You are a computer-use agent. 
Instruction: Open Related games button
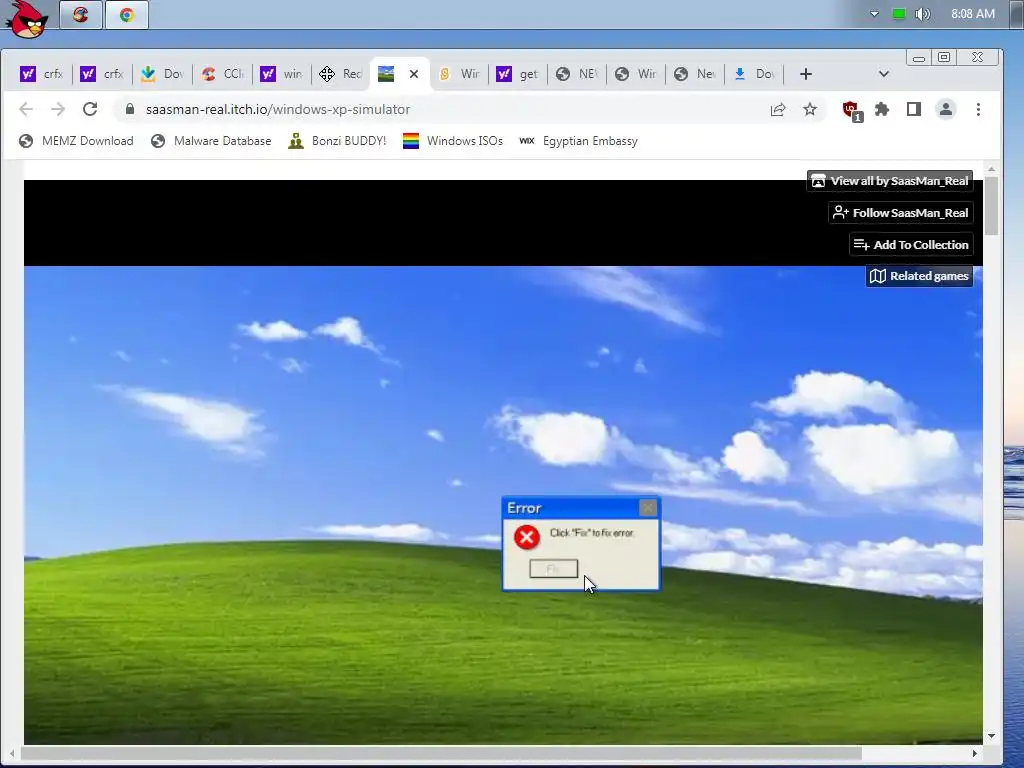coord(920,276)
